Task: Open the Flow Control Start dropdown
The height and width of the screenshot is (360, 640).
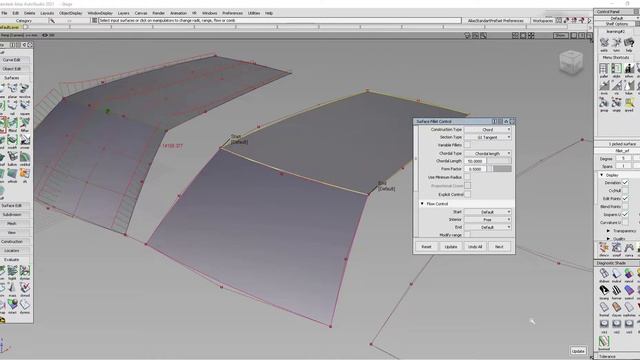Action: (487, 212)
